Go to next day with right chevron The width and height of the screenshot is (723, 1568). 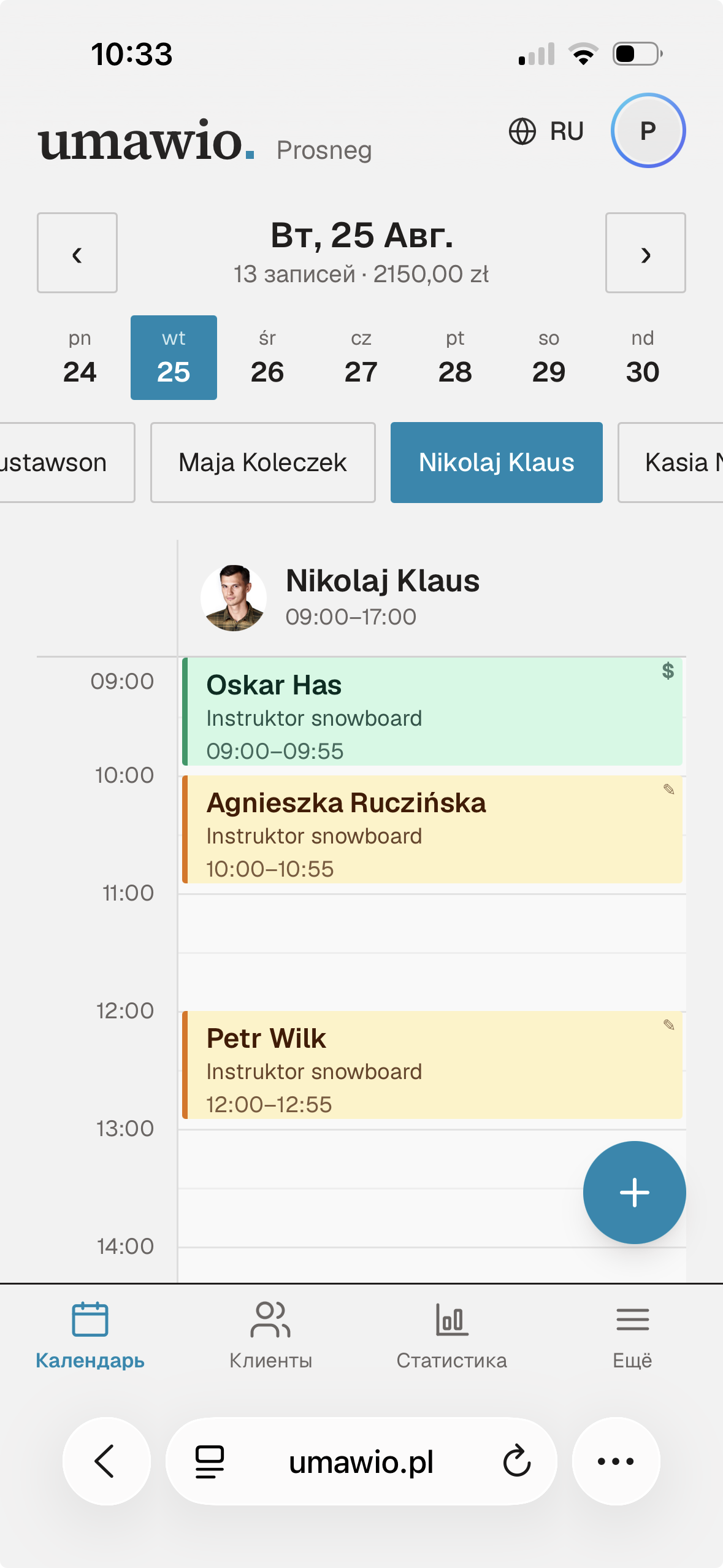[x=645, y=253]
